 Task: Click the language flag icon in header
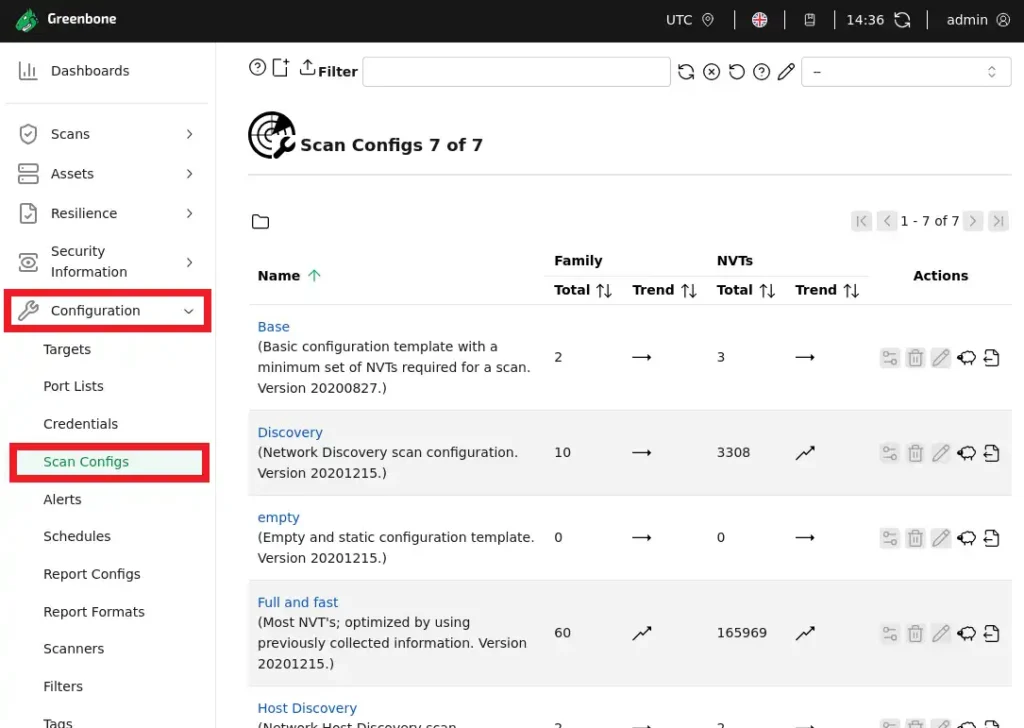[x=759, y=20]
